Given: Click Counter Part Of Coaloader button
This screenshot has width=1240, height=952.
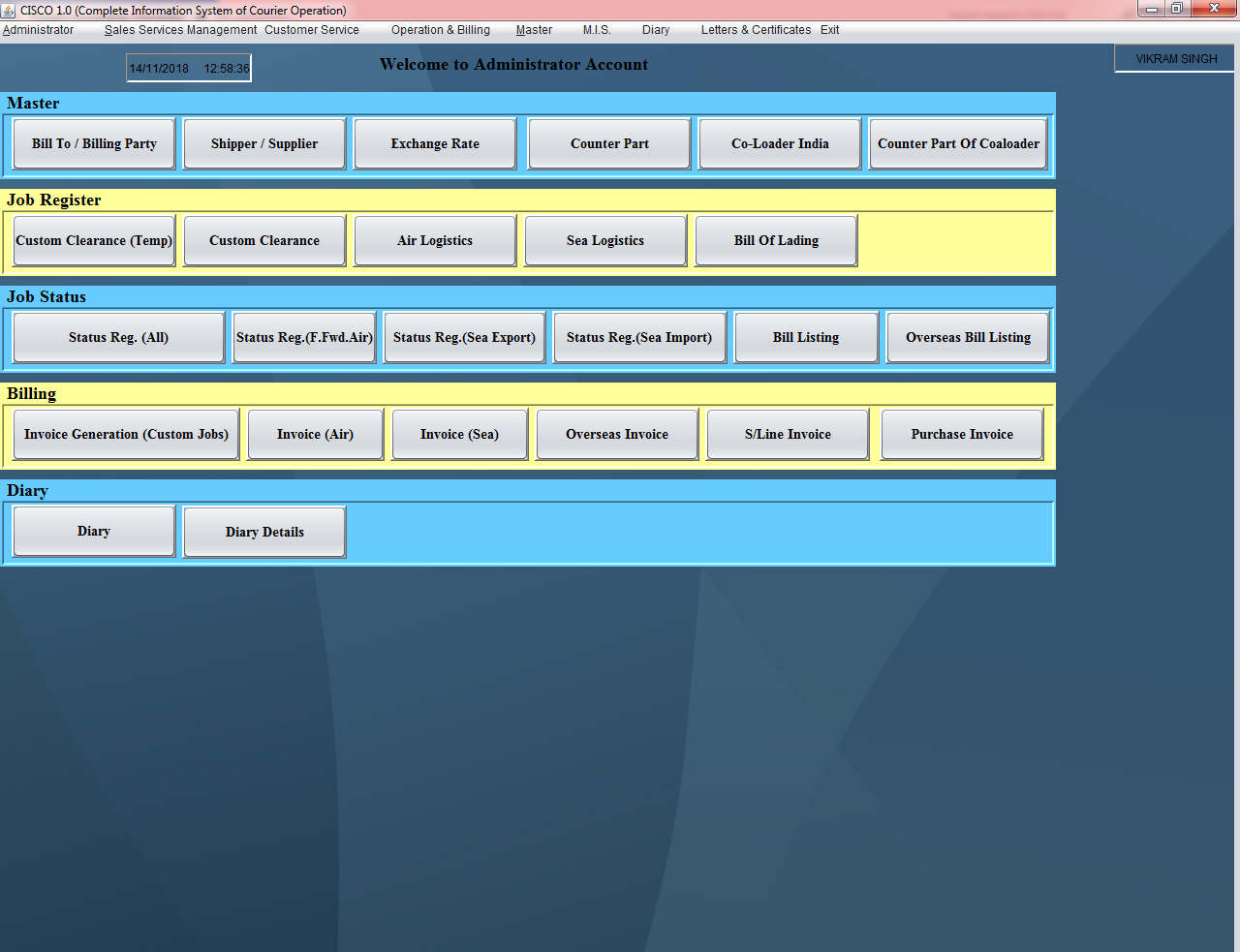Looking at the screenshot, I should pyautogui.click(x=958, y=143).
